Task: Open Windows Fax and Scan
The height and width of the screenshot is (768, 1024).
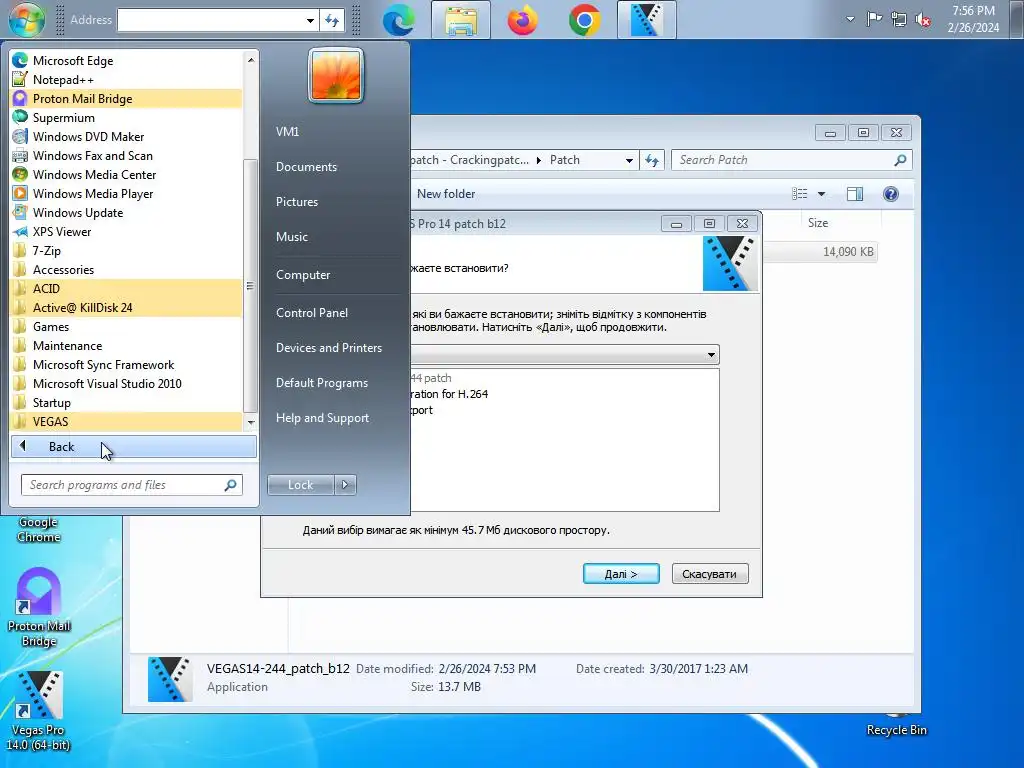Action: point(126,155)
